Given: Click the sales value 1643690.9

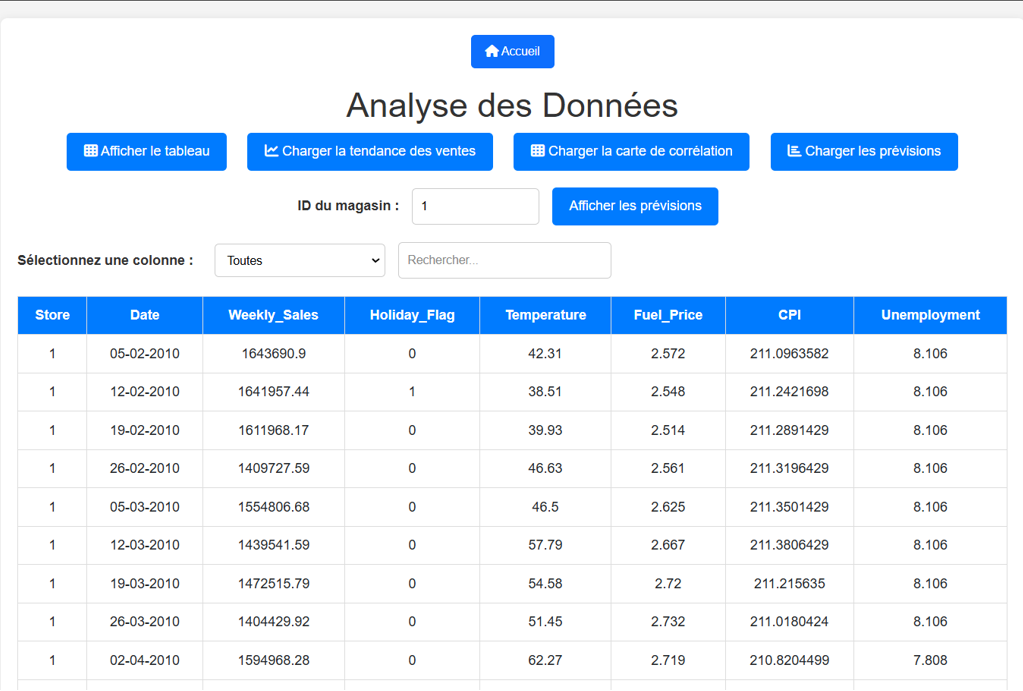Looking at the screenshot, I should pyautogui.click(x=274, y=354).
